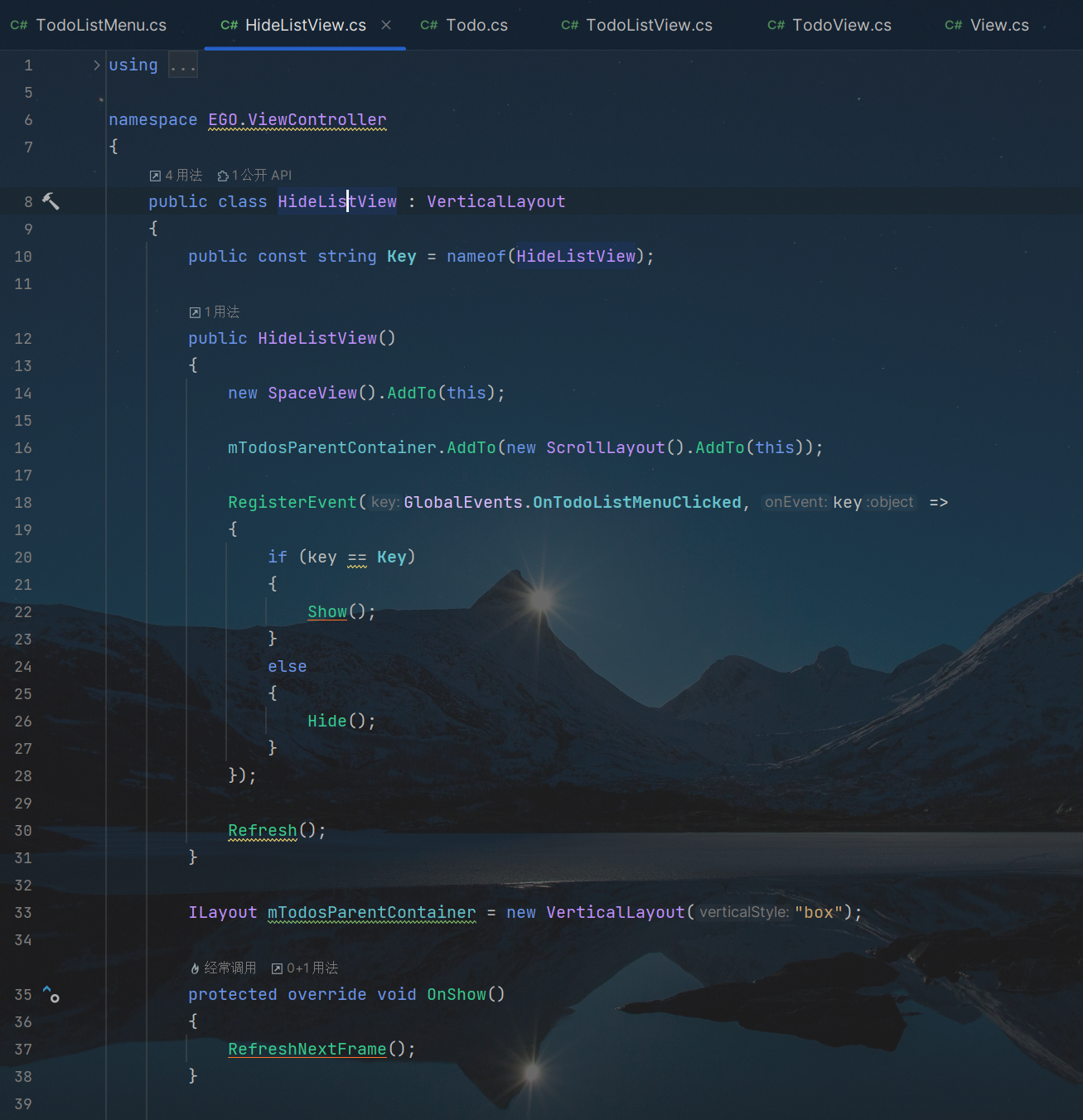Click the RefreshNextFrame method call
This screenshot has height=1120, width=1083.
coord(307,1049)
